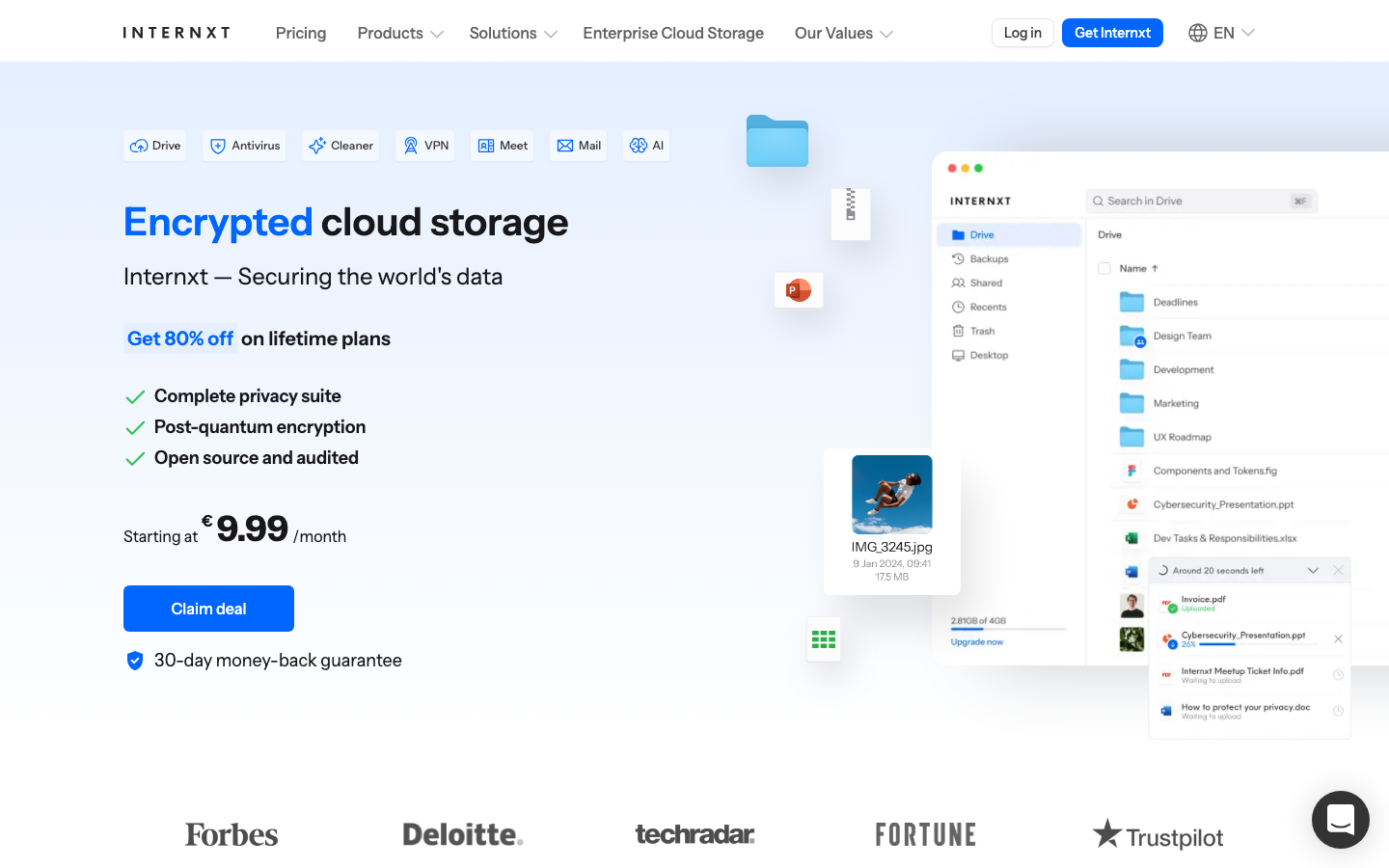Viewport: 1389px width, 868px height.
Task: Click the floating blue folder icon
Action: [777, 141]
